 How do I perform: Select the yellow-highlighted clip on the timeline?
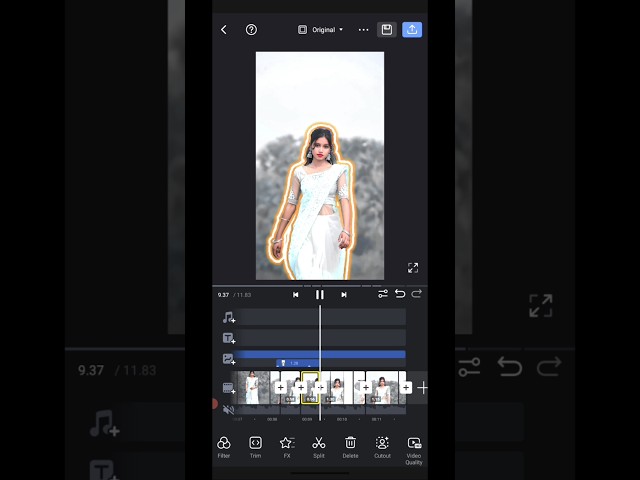pyautogui.click(x=310, y=387)
